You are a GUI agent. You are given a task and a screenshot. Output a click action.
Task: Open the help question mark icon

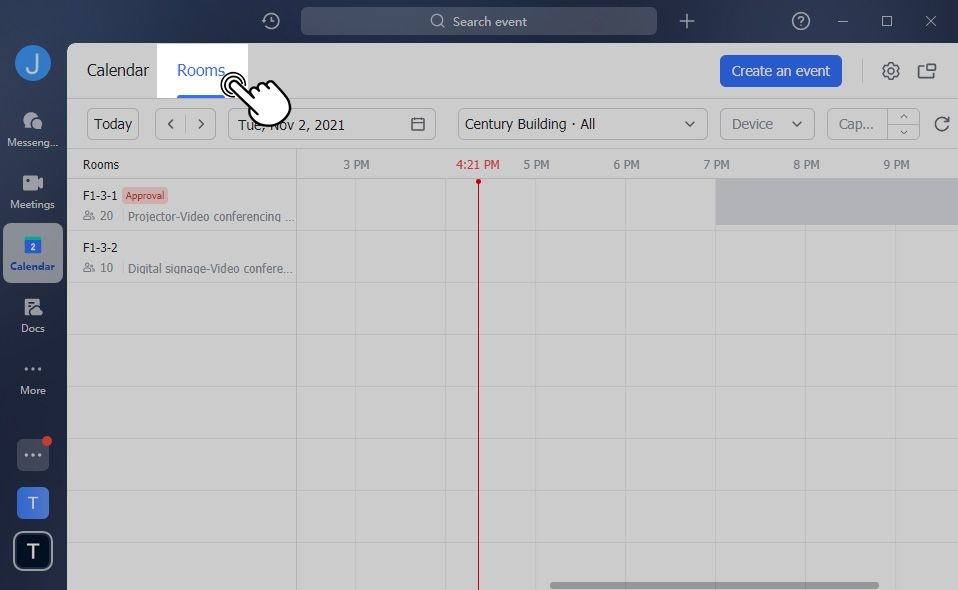click(800, 21)
